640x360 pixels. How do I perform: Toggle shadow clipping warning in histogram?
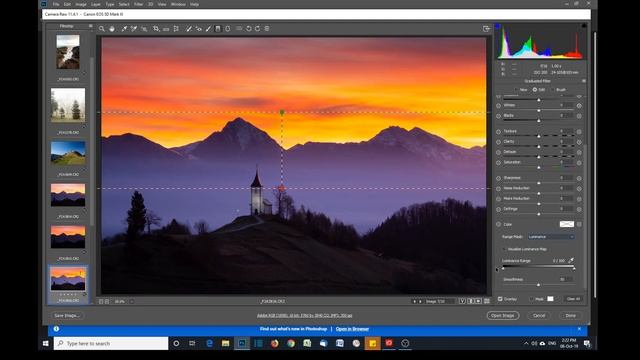pyautogui.click(x=497, y=26)
